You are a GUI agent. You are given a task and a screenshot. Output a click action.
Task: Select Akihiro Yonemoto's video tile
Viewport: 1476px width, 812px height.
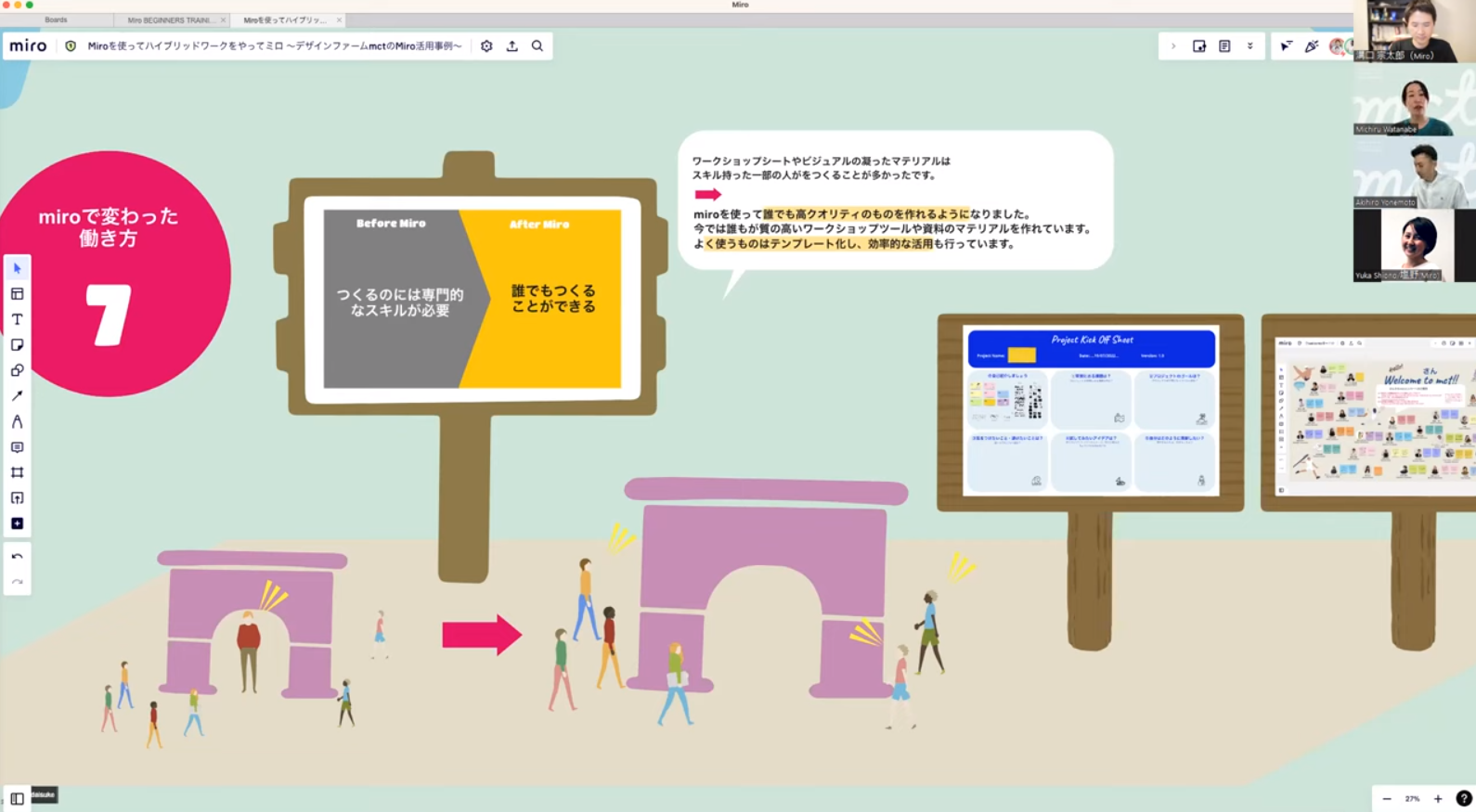tap(1414, 173)
